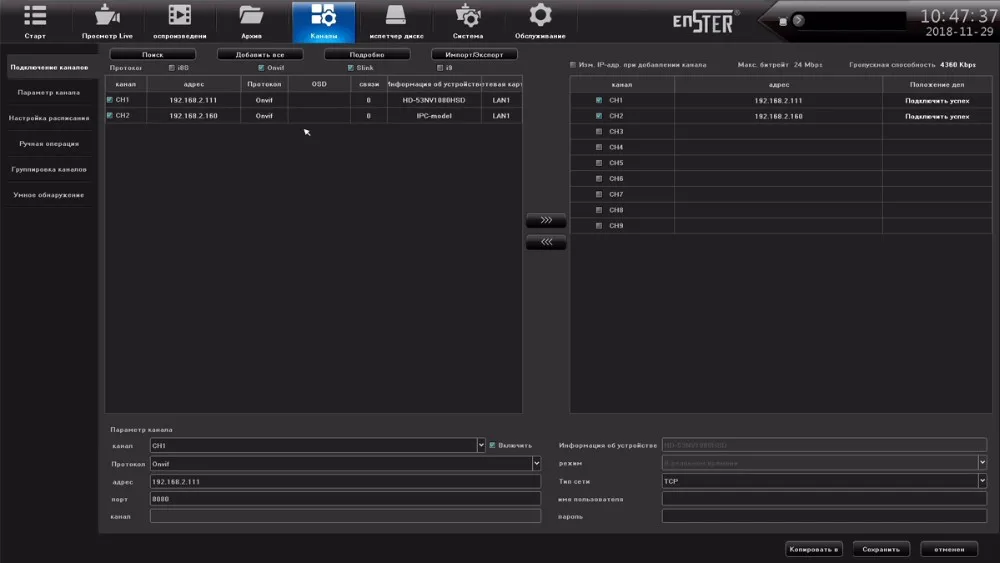This screenshot has width=1000, height=563.
Task: Remove channel with the <<< arrow button
Action: coord(546,242)
